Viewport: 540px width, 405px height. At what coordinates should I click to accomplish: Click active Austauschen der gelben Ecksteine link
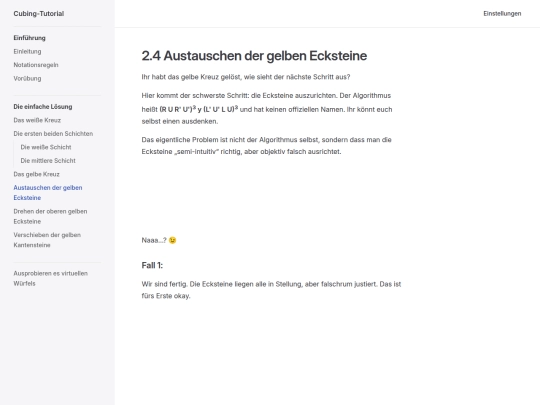click(48, 193)
